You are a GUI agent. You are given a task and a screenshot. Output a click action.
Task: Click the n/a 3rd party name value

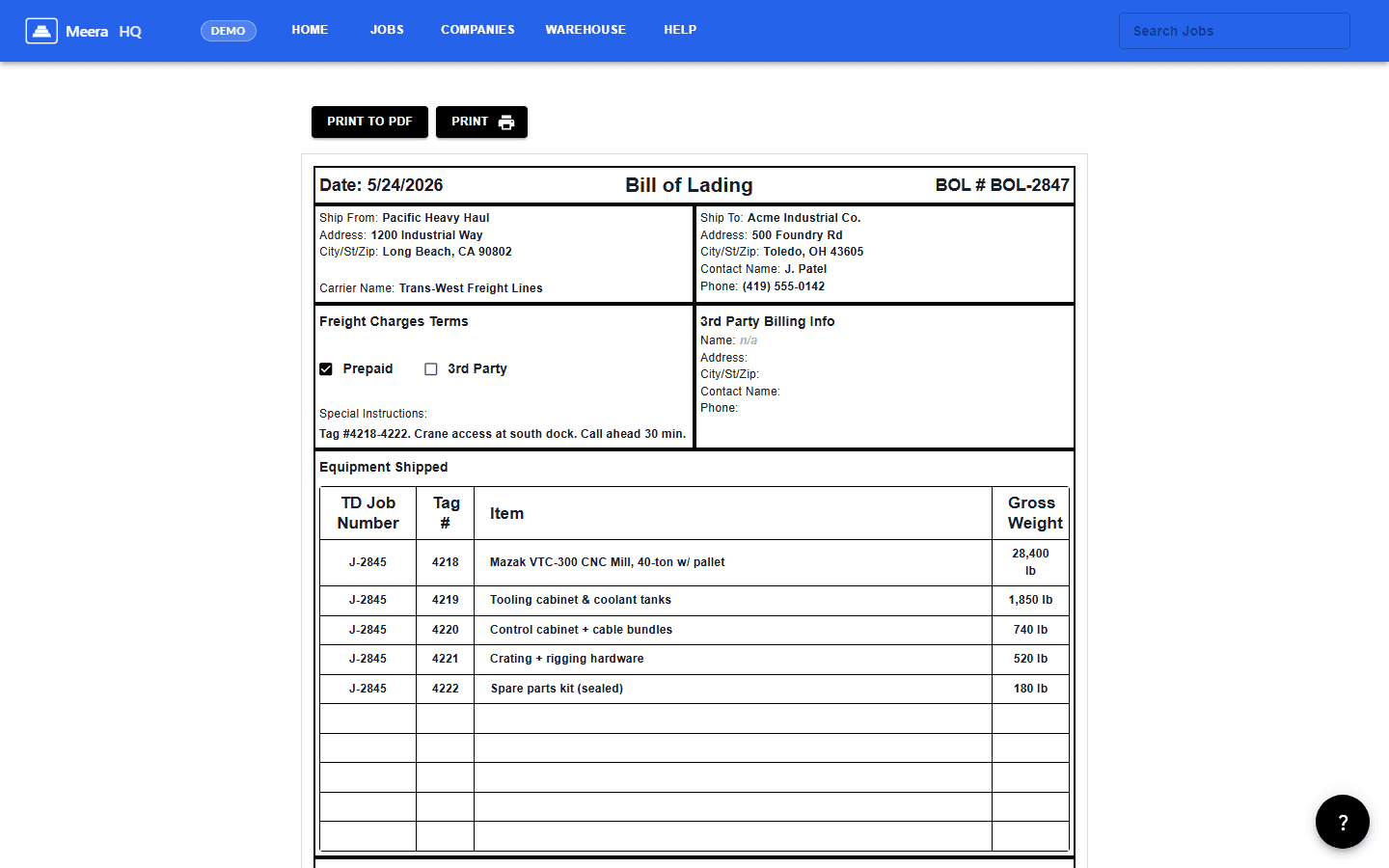[749, 340]
